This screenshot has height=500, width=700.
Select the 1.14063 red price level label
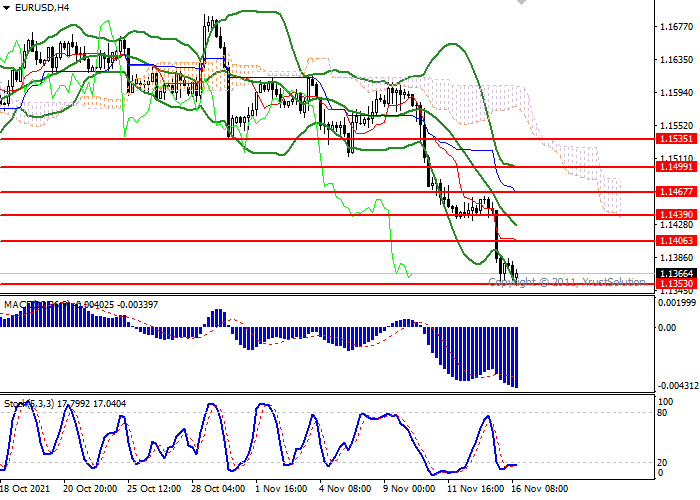[677, 241]
